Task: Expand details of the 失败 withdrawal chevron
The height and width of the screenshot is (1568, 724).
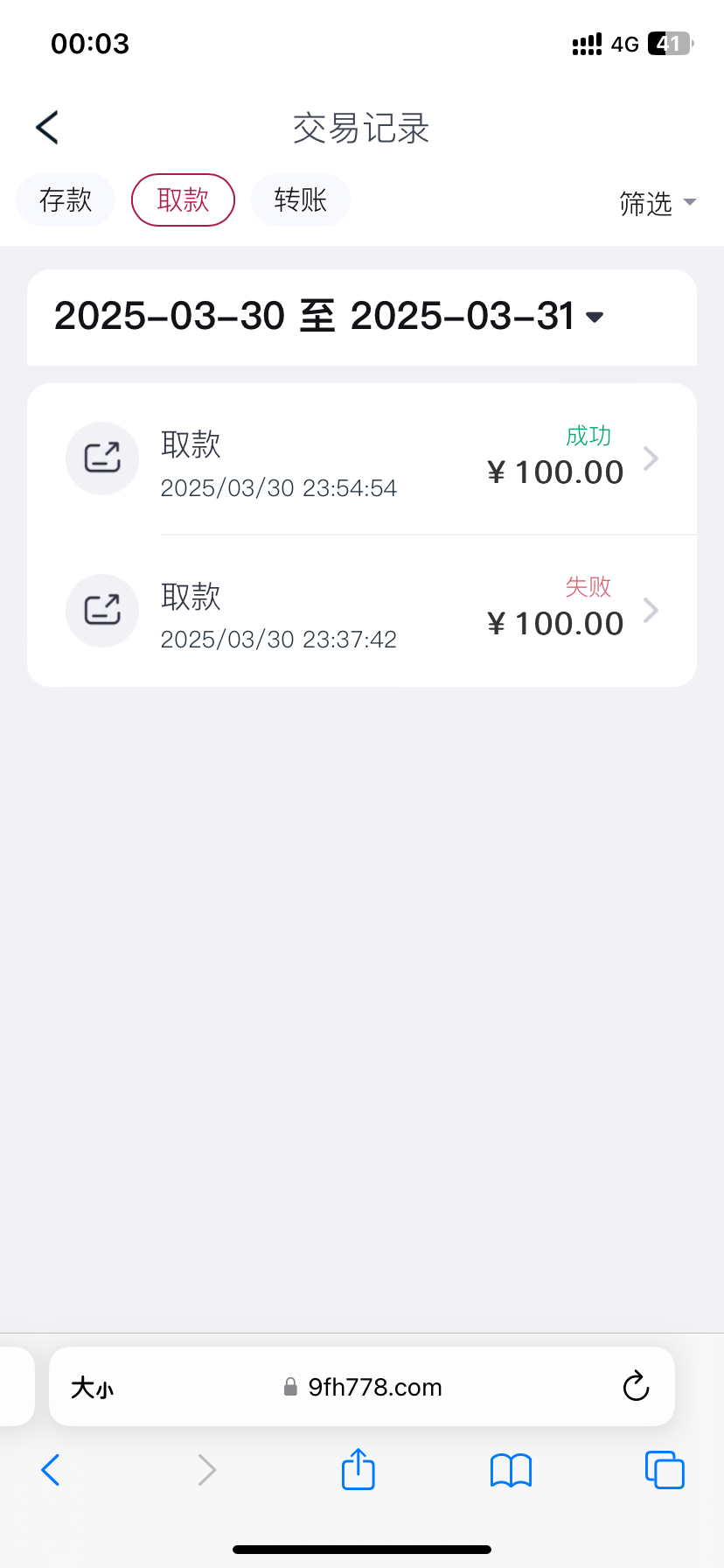Action: (651, 610)
